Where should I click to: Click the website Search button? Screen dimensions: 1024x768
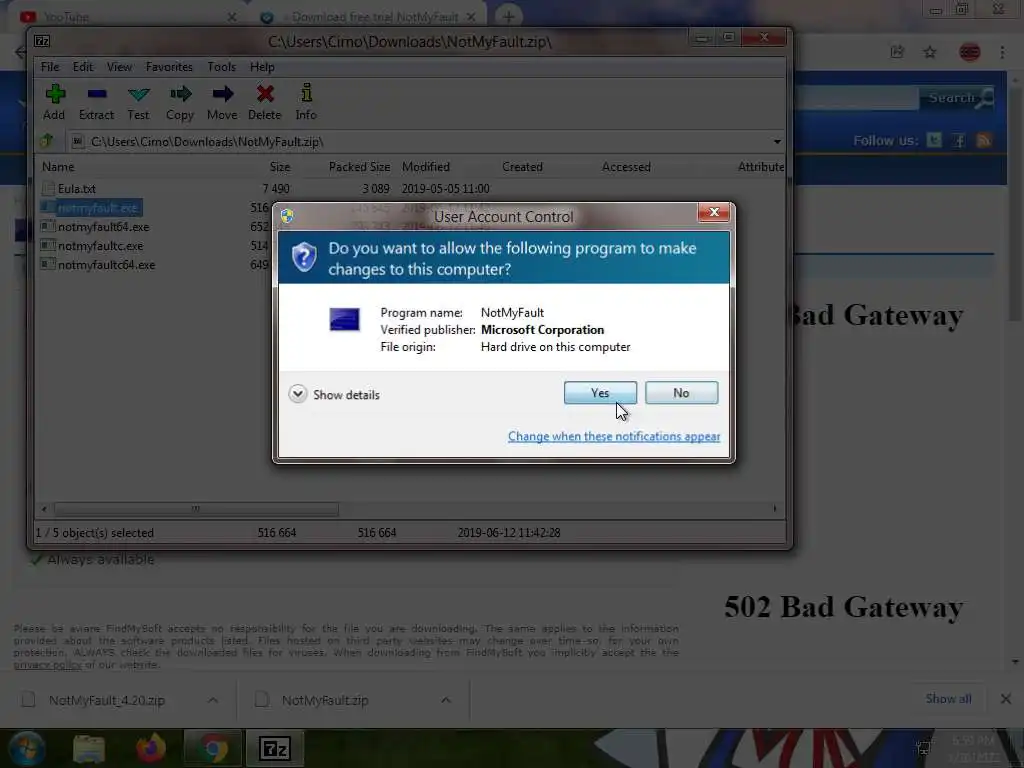point(957,98)
